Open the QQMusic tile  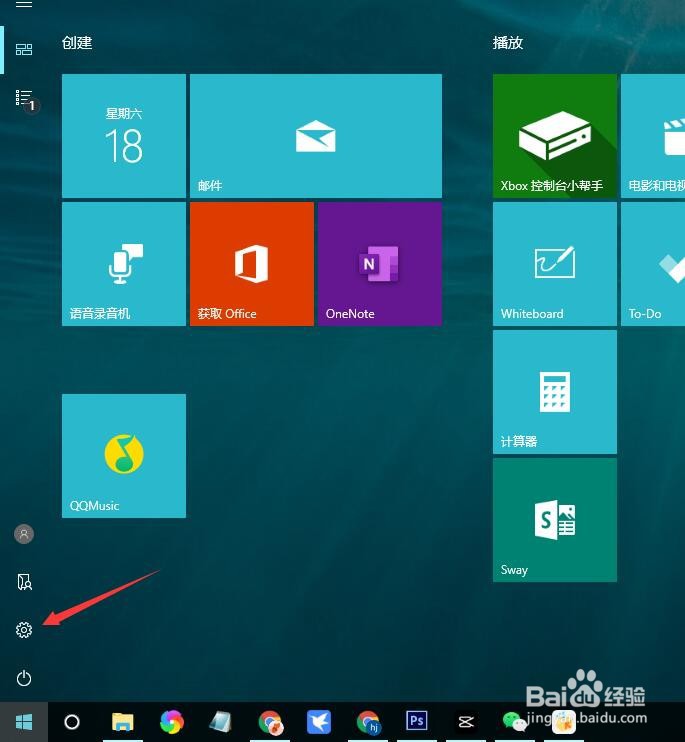pos(124,456)
